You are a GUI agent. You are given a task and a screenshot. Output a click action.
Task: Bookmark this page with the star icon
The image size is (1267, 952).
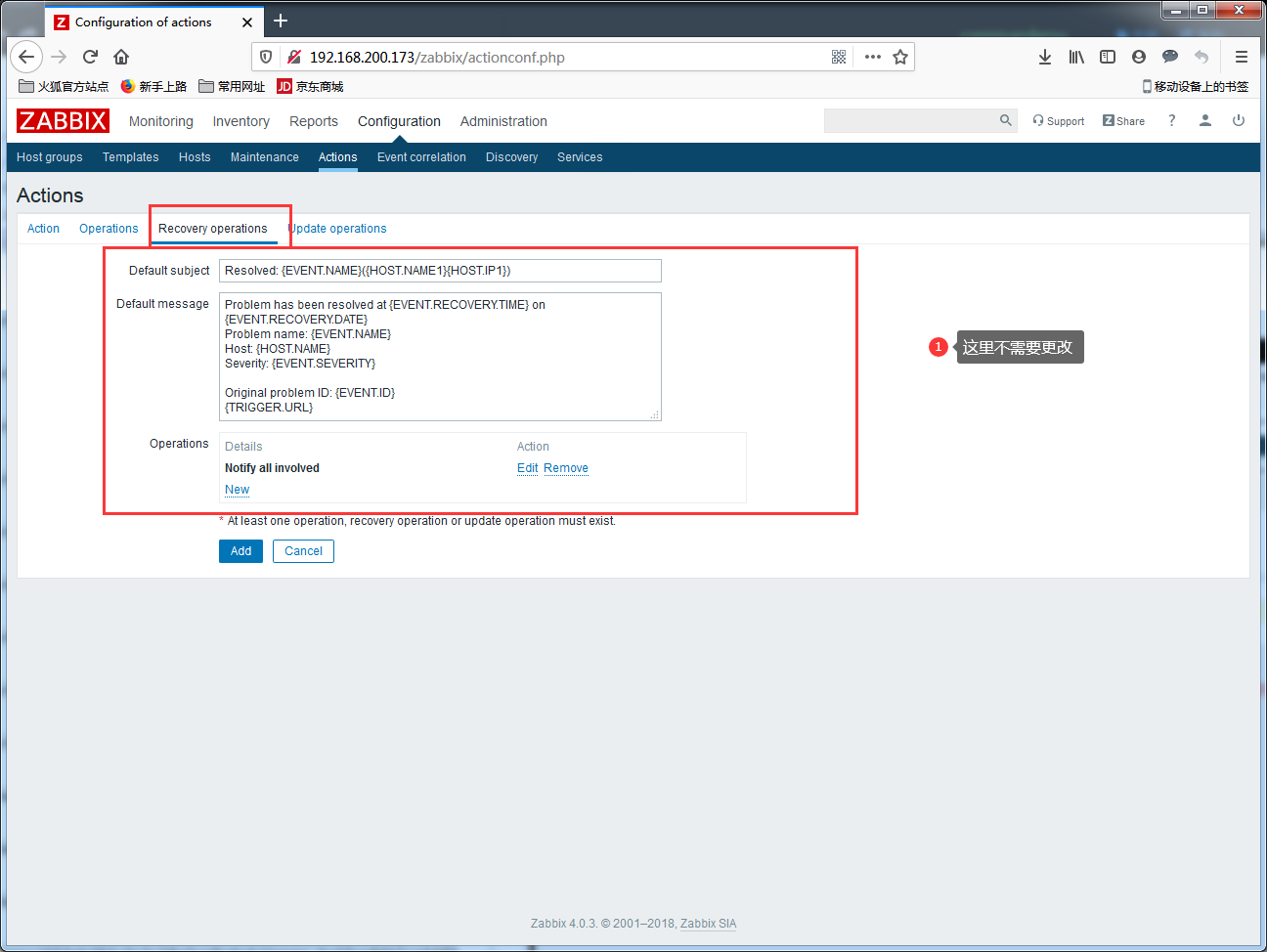900,57
